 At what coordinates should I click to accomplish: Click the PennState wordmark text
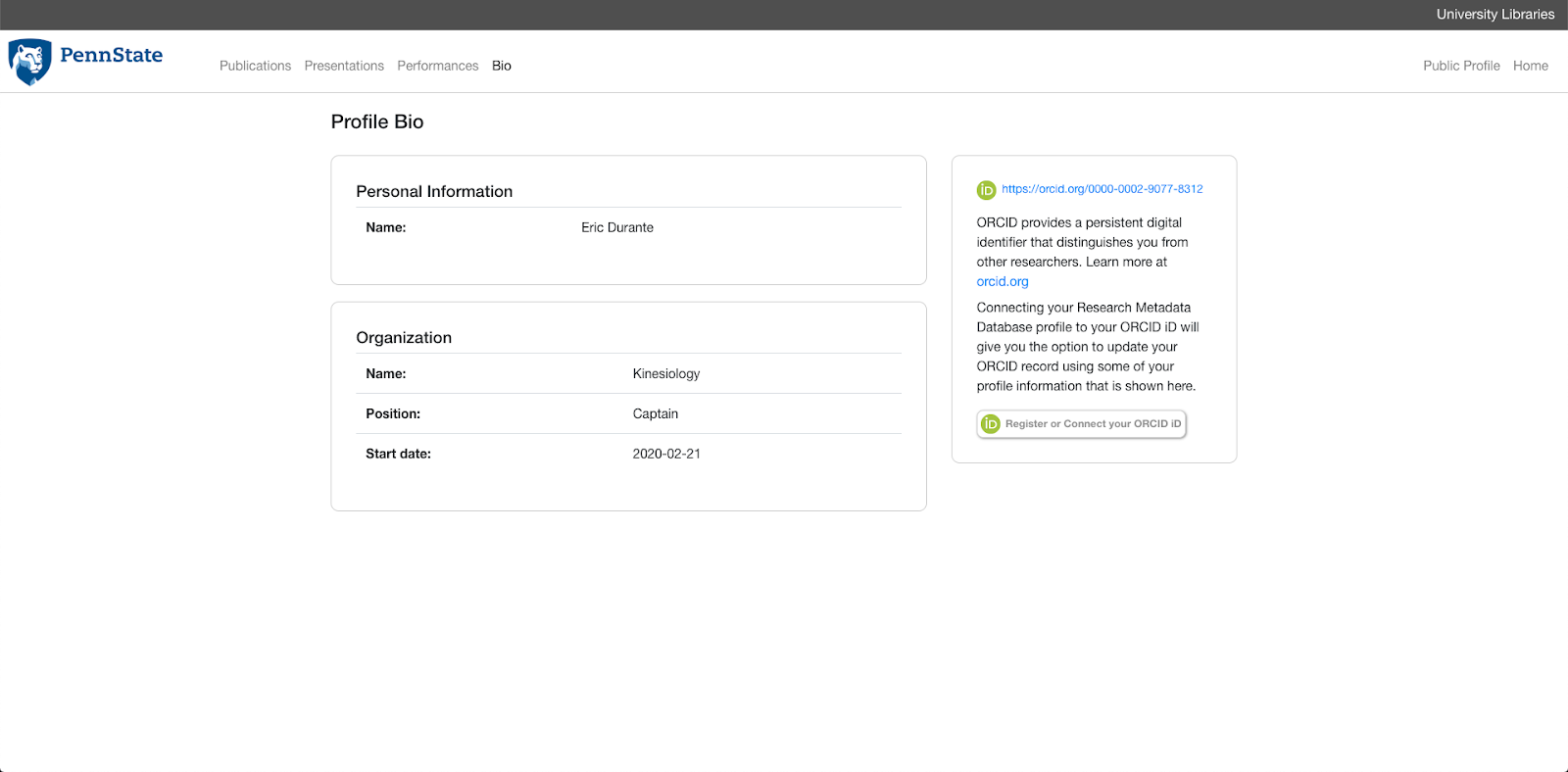point(112,55)
